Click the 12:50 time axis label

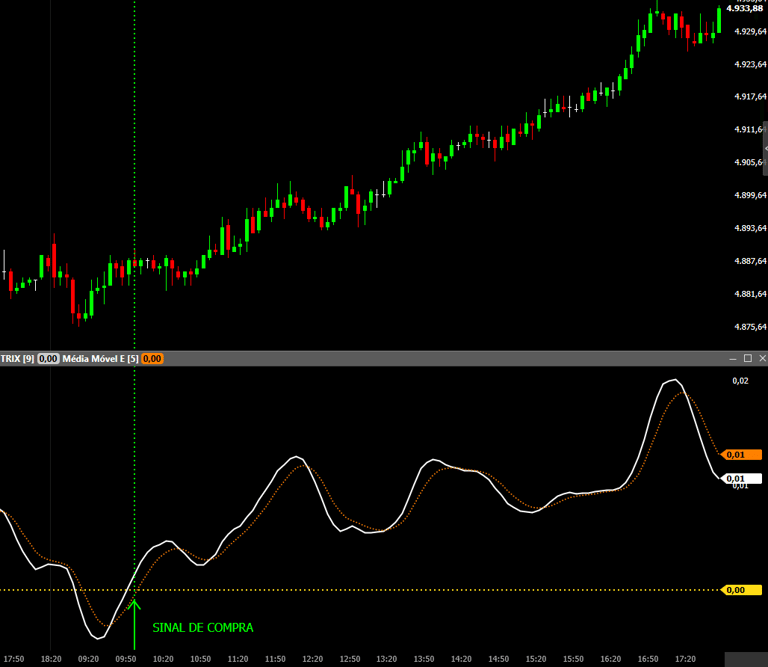(350, 659)
